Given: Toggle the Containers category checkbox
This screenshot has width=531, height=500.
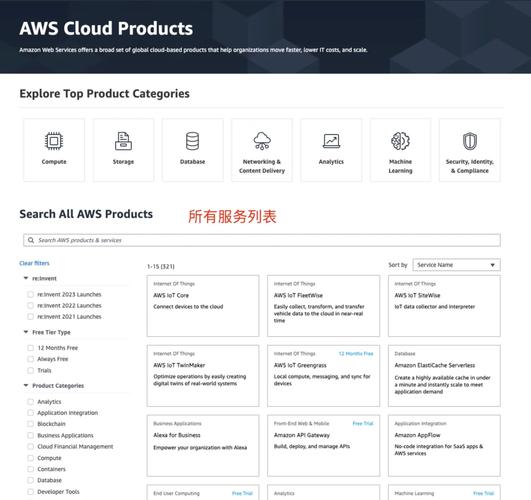Looking at the screenshot, I should point(30,469).
